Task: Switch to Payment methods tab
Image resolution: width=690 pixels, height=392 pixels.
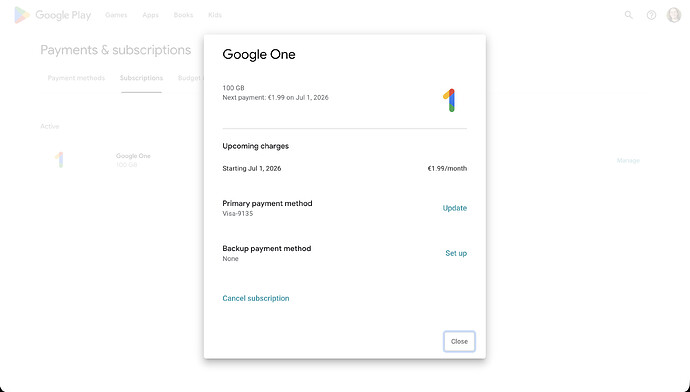Action: (x=76, y=78)
